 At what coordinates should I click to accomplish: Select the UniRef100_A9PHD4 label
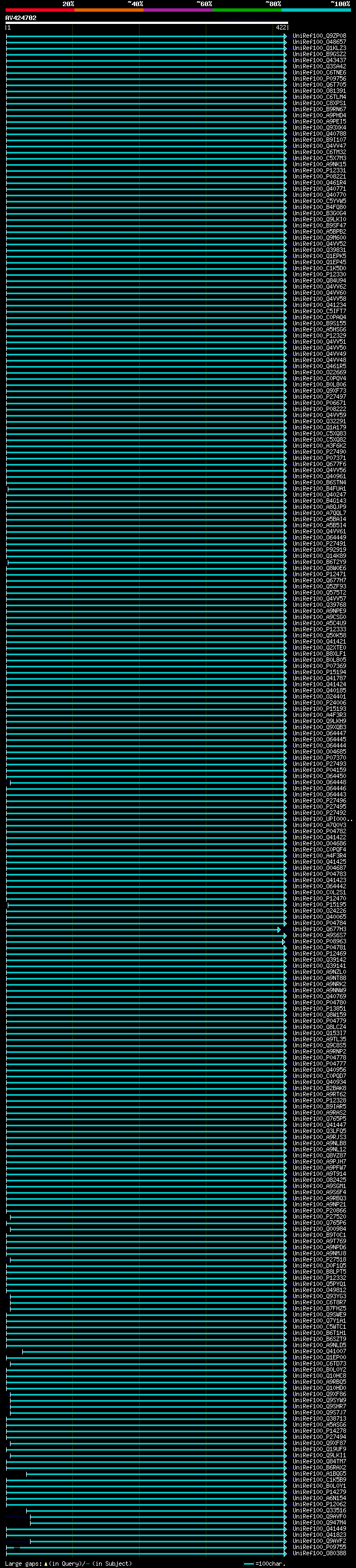[x=319, y=115]
